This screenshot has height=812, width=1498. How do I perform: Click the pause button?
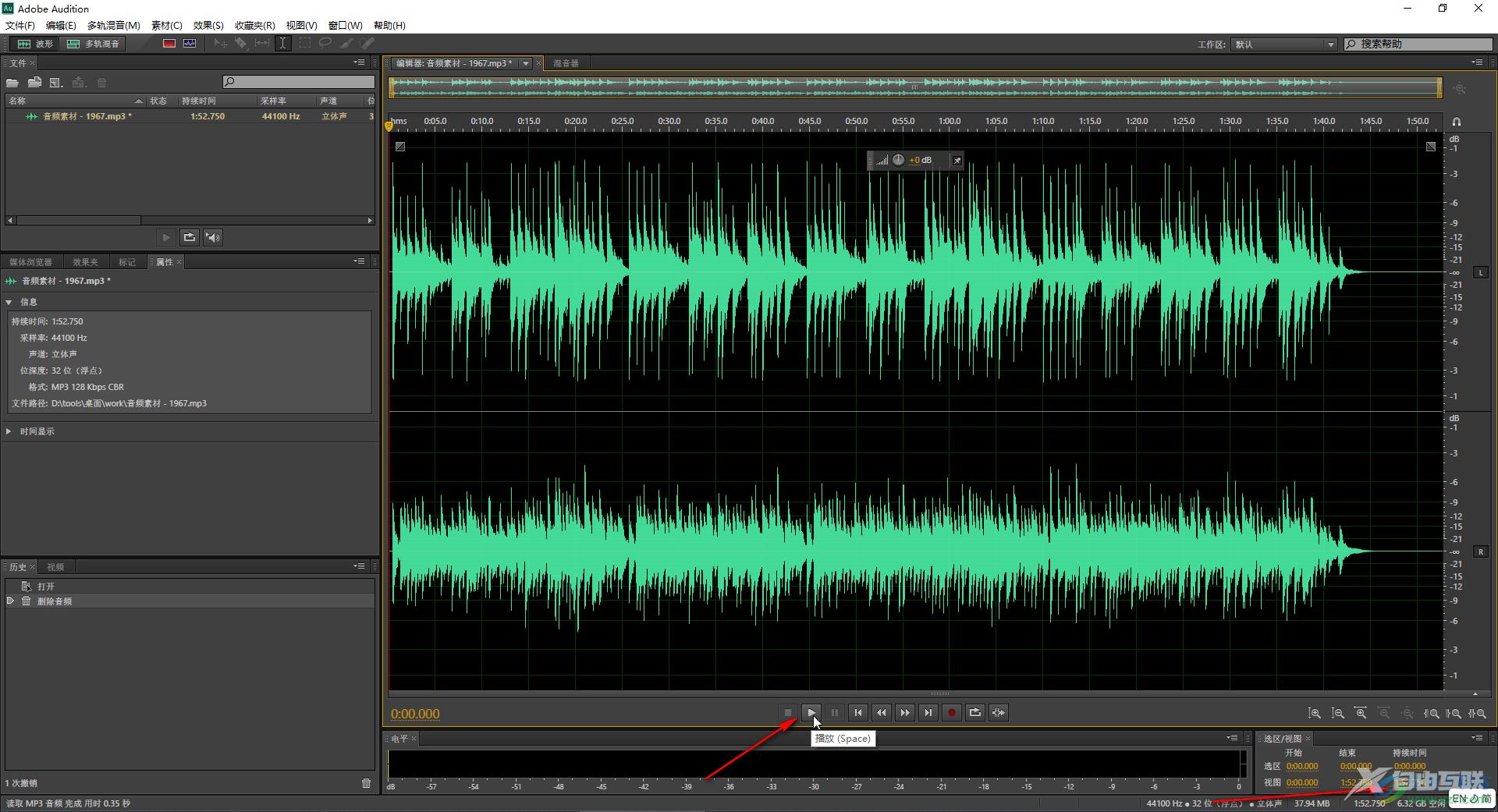835,713
